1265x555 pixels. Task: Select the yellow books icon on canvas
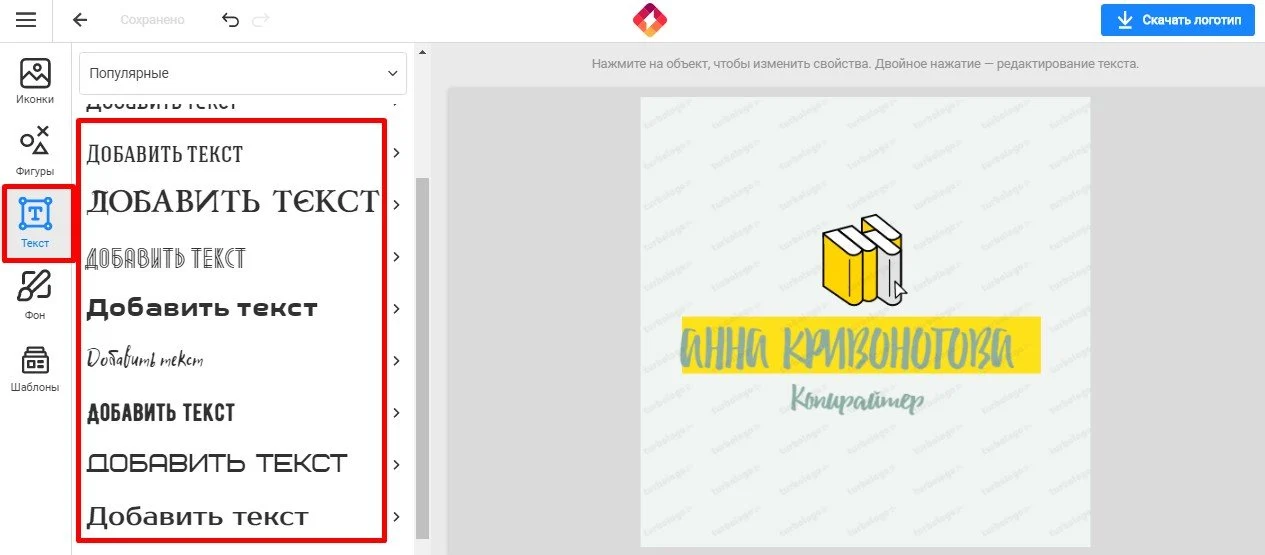[x=862, y=259]
